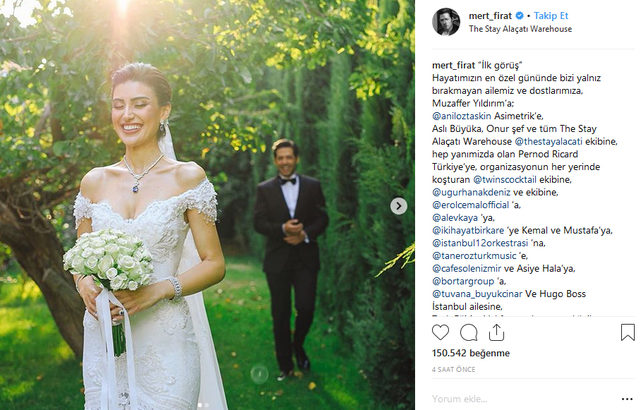Screen dimensions: 640x410
Task: Open mert_firat profile picture
Action: point(446,22)
